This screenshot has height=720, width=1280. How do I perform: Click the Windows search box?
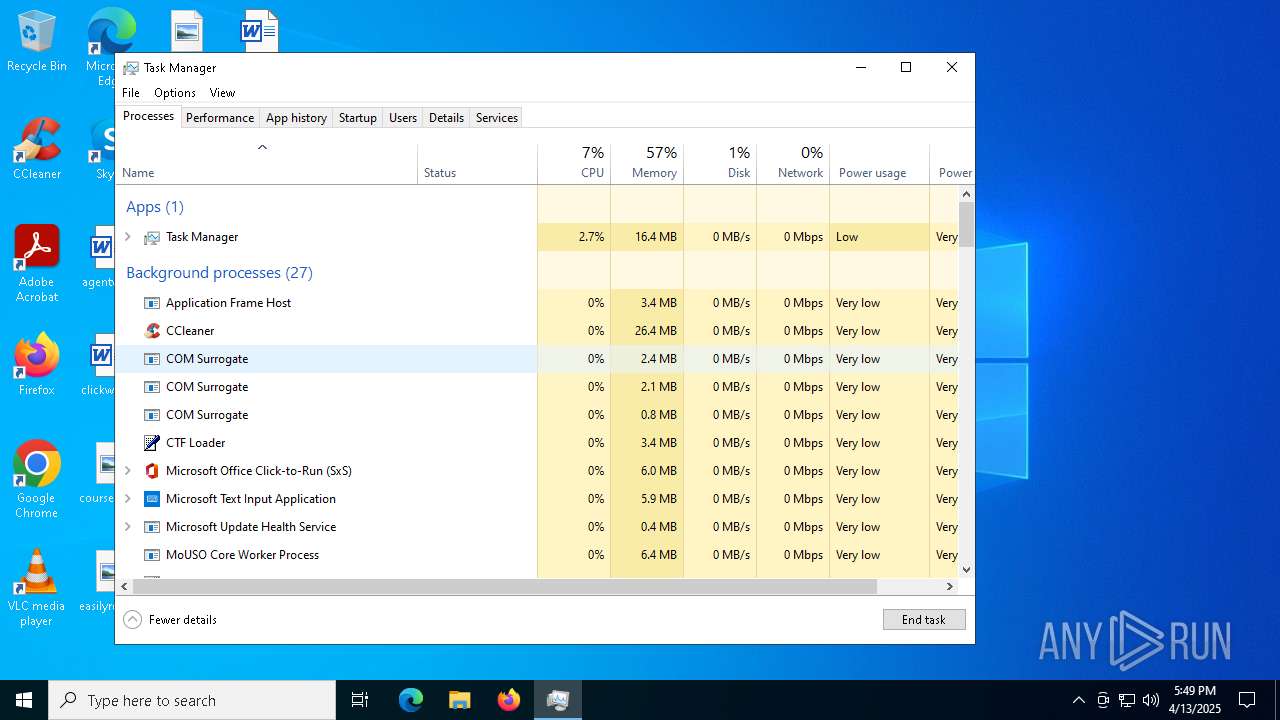192,700
